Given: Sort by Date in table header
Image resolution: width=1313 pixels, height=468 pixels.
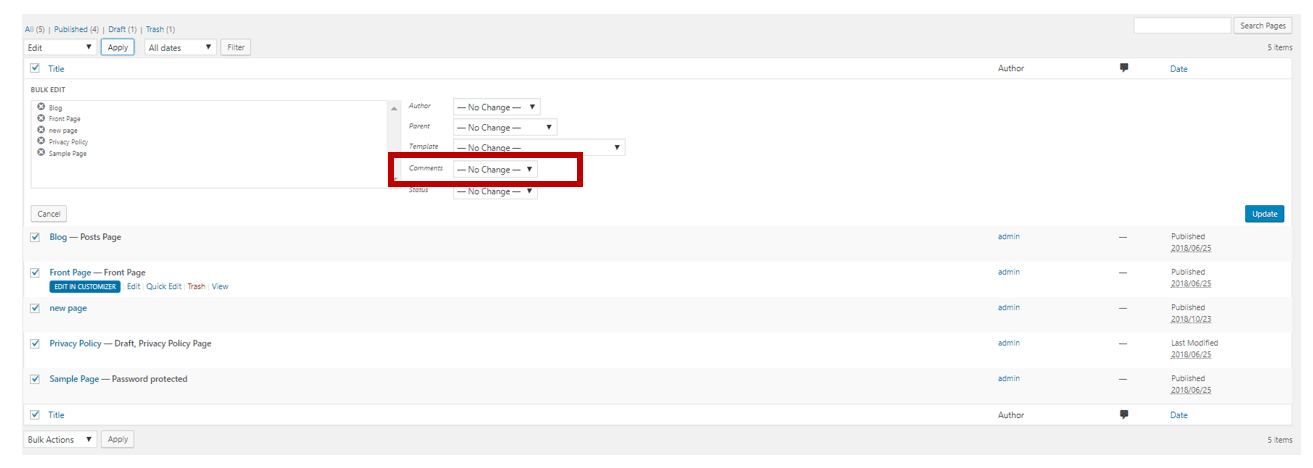Looking at the screenshot, I should point(1179,68).
